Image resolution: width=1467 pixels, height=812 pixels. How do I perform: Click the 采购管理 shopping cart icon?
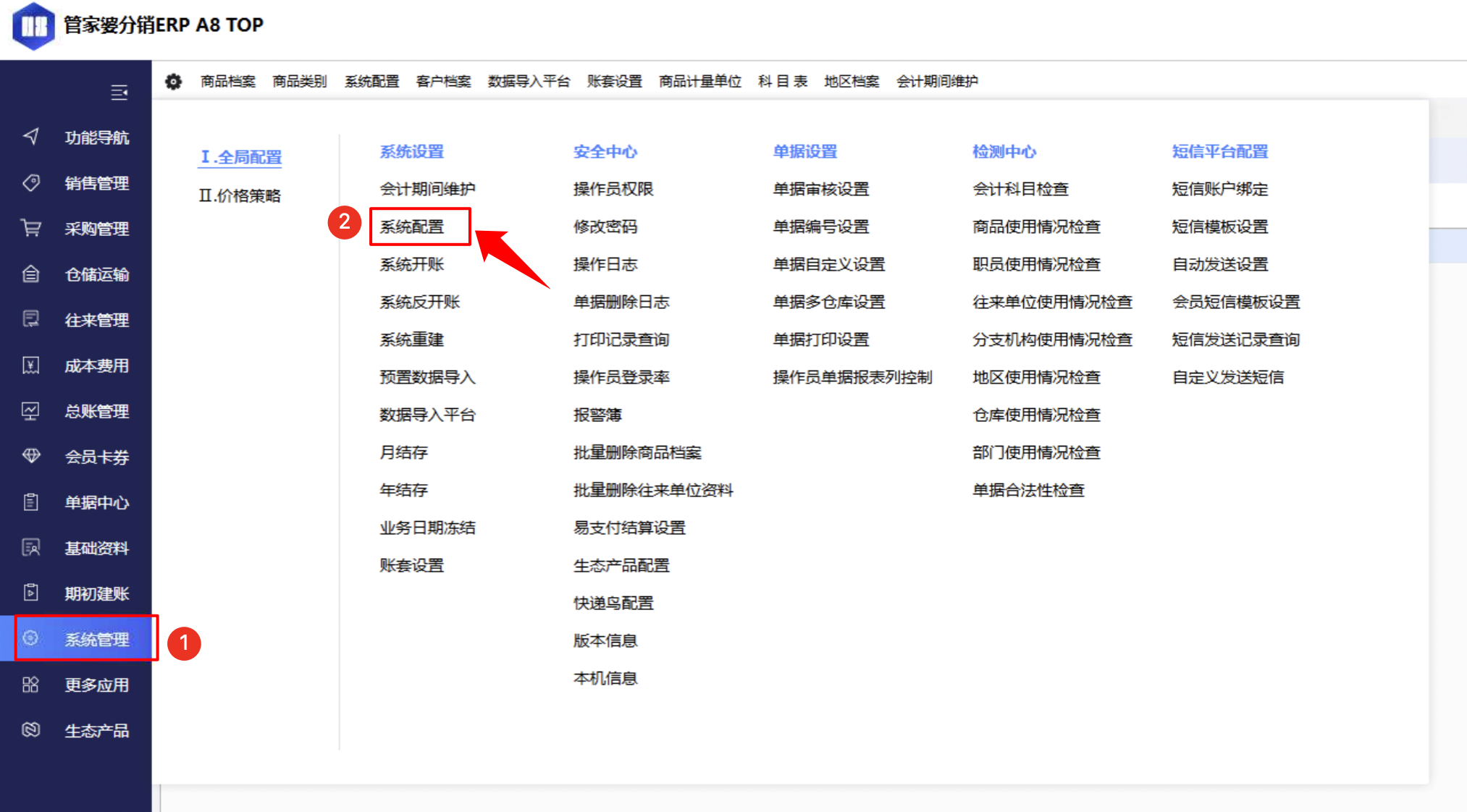click(31, 228)
